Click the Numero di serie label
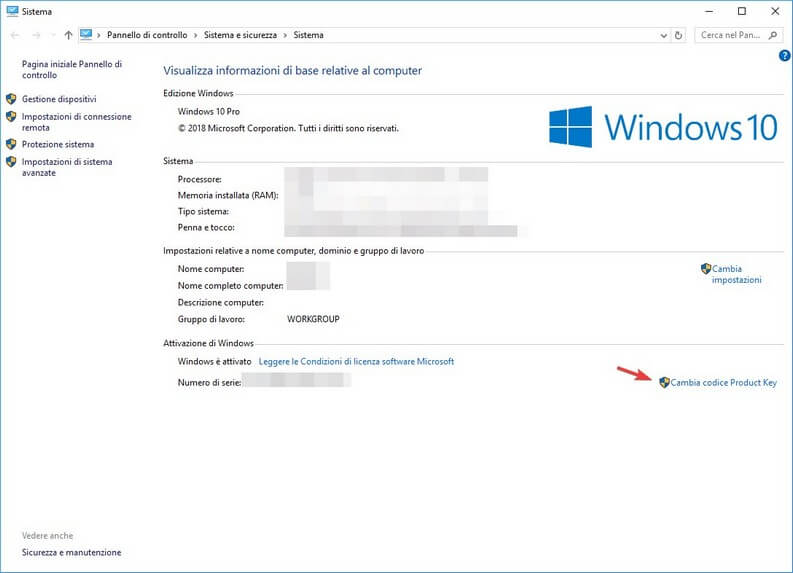Viewport: 793px width, 573px height. click(209, 383)
